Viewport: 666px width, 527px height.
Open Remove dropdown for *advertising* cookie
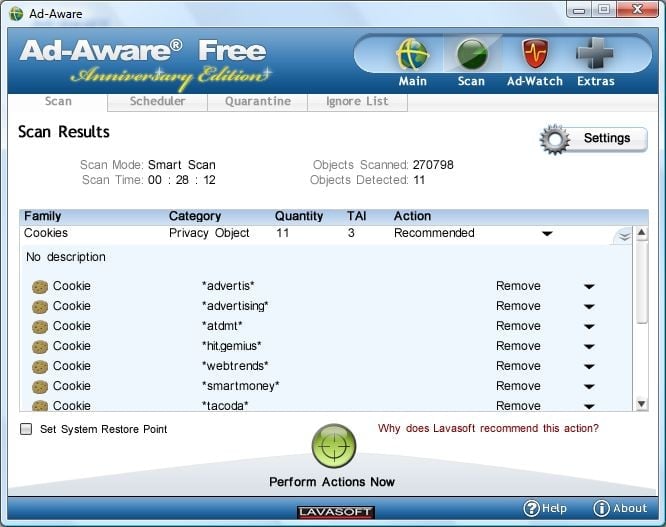pyautogui.click(x=589, y=307)
